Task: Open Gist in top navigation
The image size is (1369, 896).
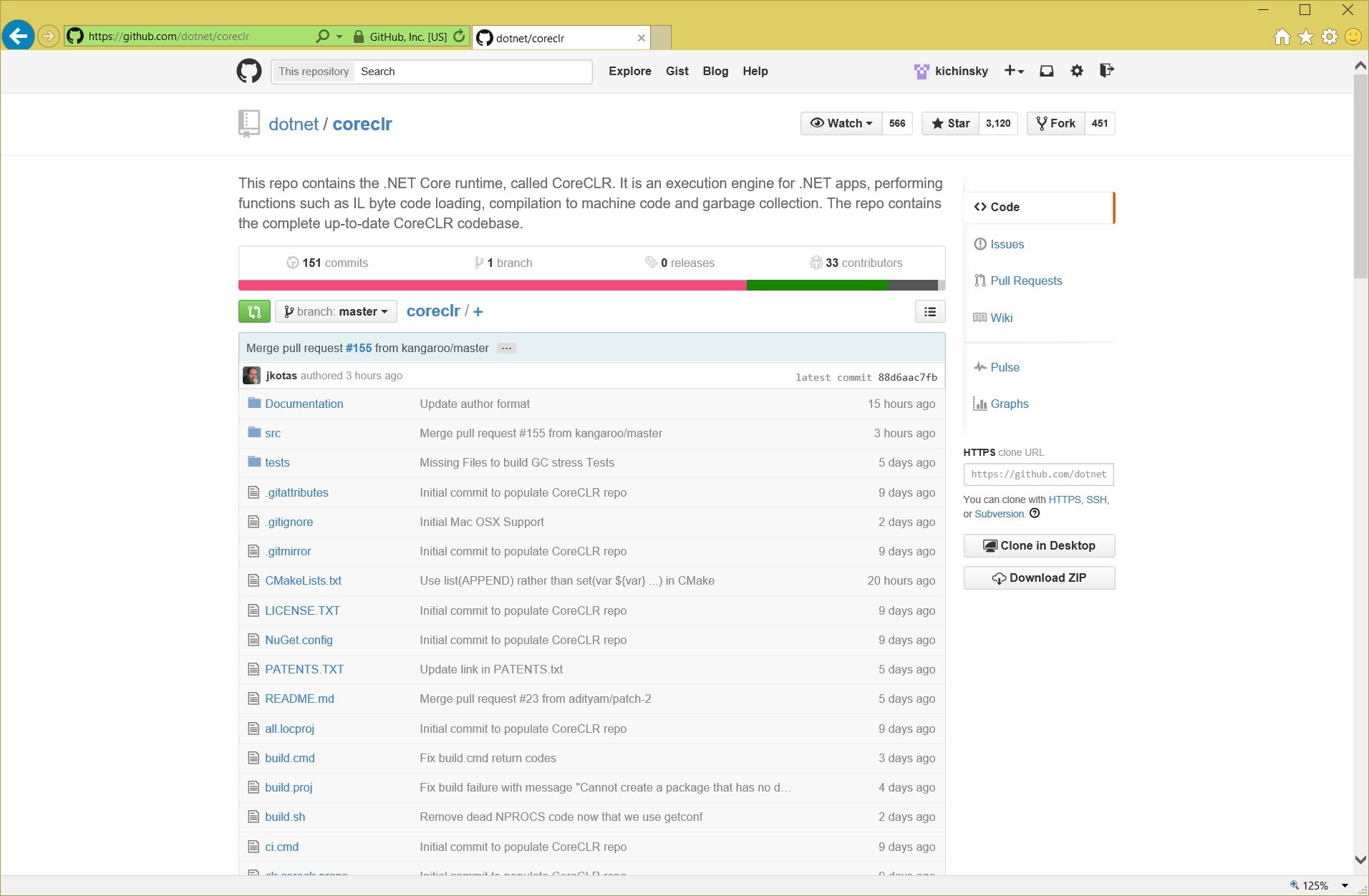Action: coord(677,71)
